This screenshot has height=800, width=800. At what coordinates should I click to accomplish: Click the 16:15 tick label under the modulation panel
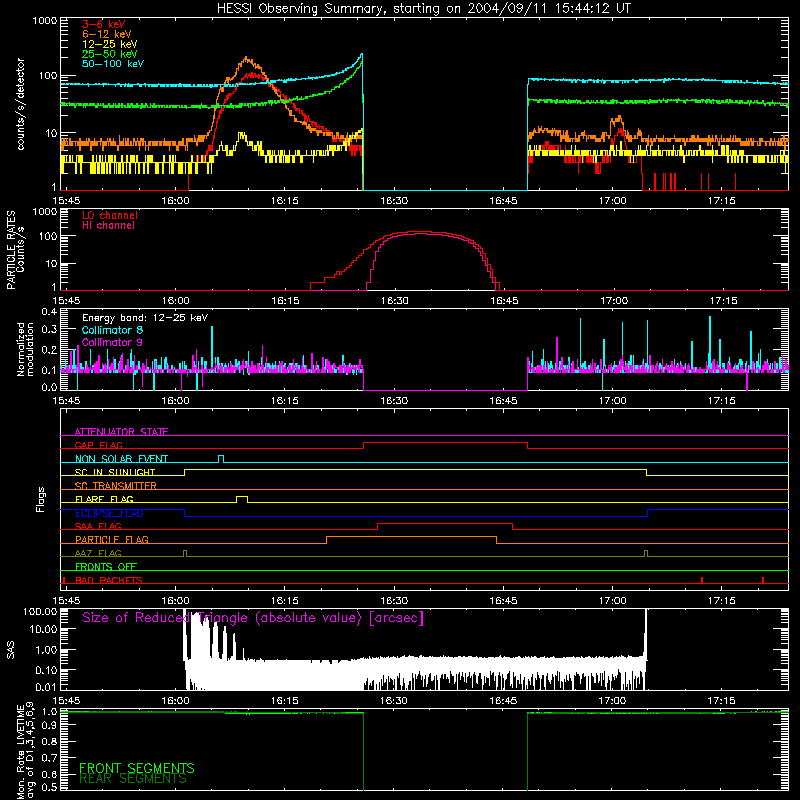click(x=284, y=401)
